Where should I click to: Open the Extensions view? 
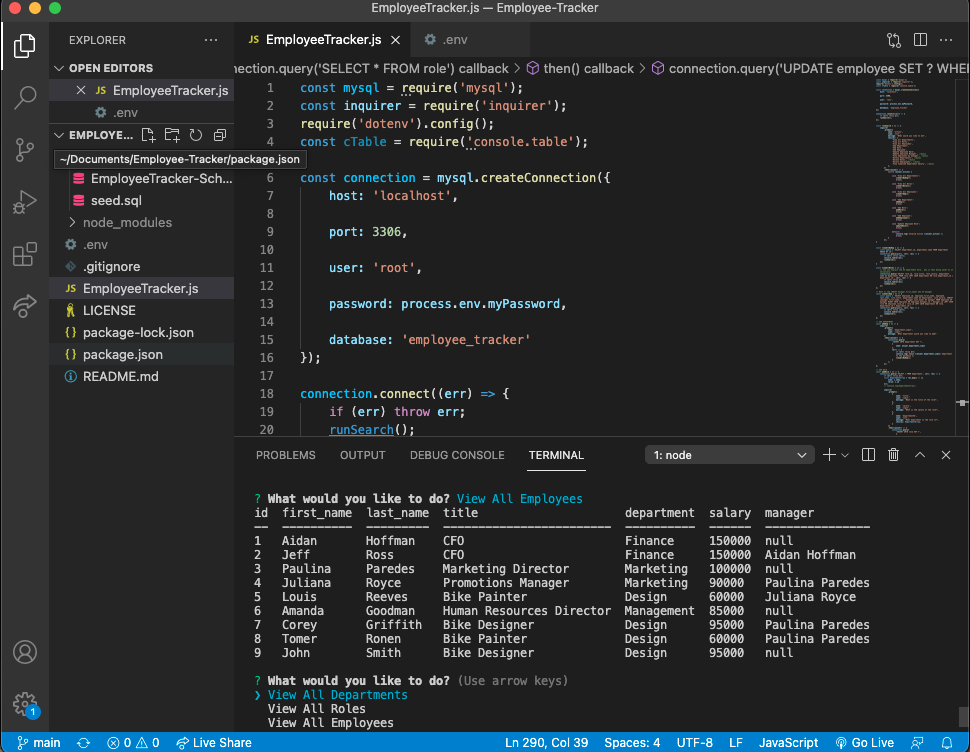tap(24, 254)
